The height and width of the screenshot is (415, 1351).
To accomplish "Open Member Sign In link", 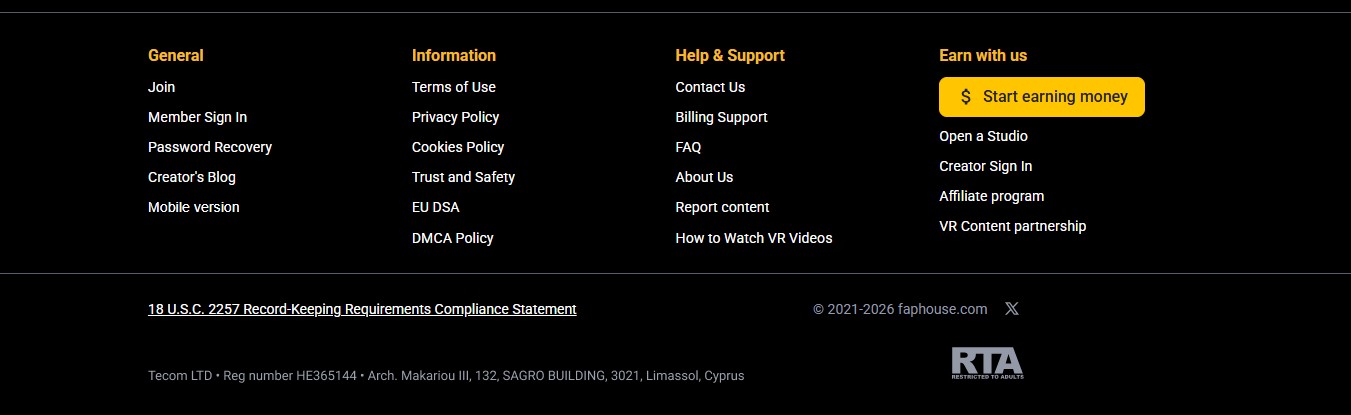I will 197,117.
